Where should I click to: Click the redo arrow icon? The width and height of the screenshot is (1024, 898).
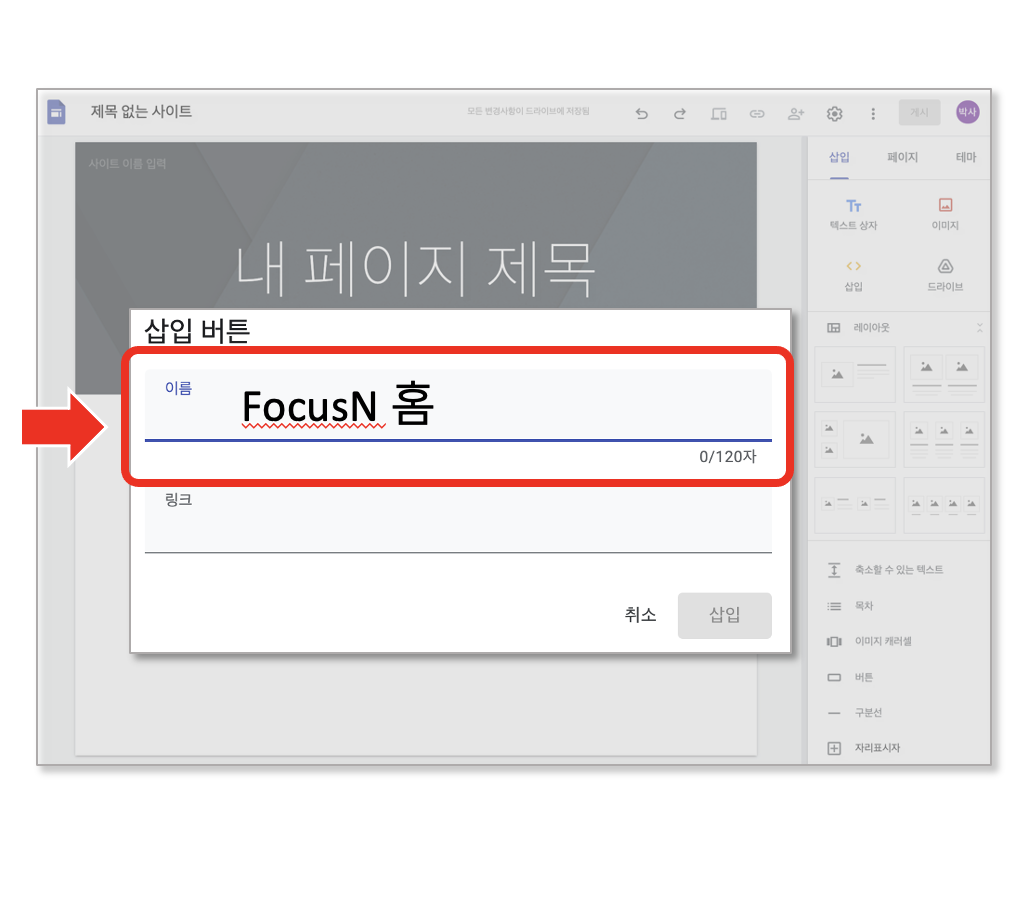680,114
